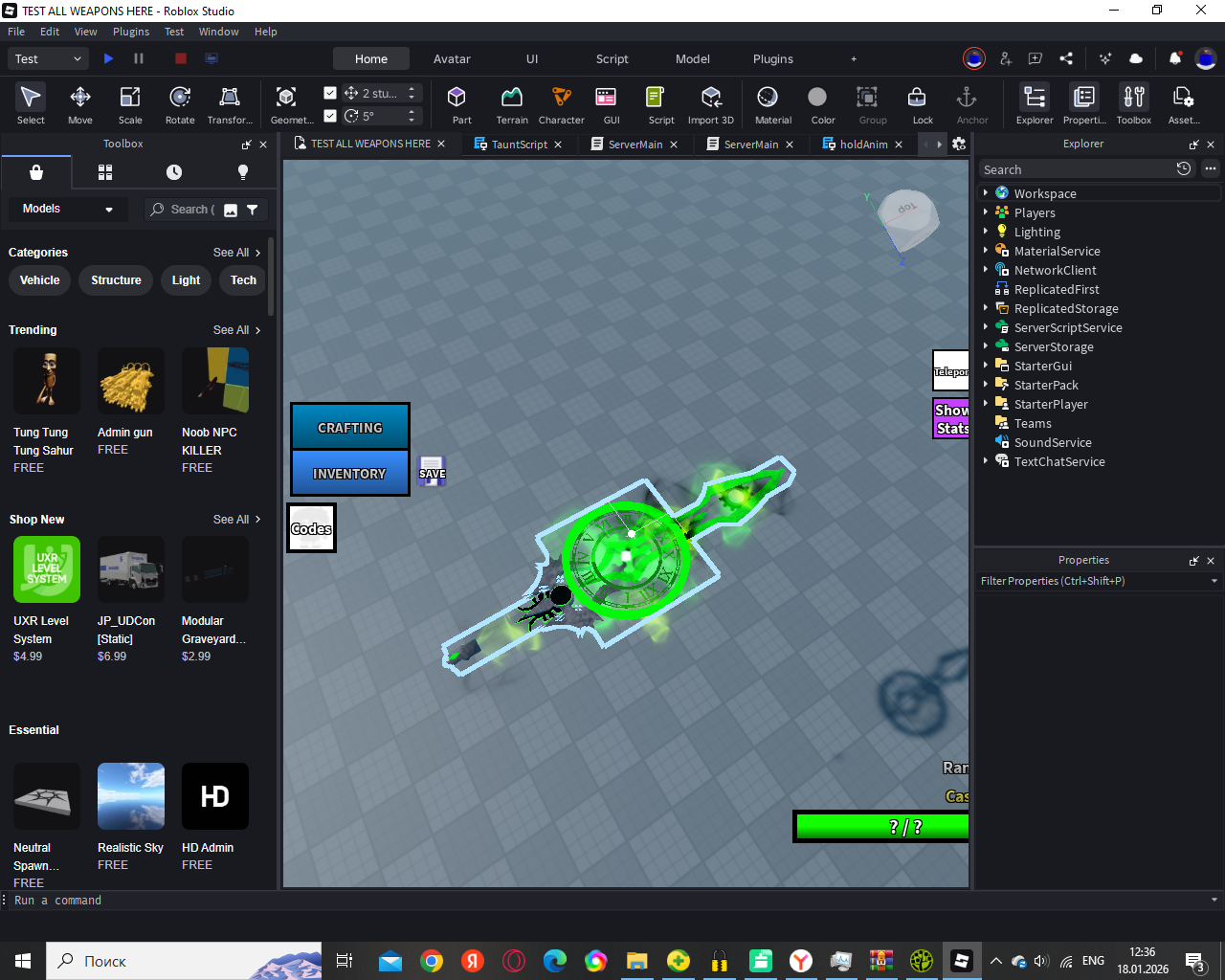
Task: Open the HD Admin model thumbnail
Action: coord(215,796)
